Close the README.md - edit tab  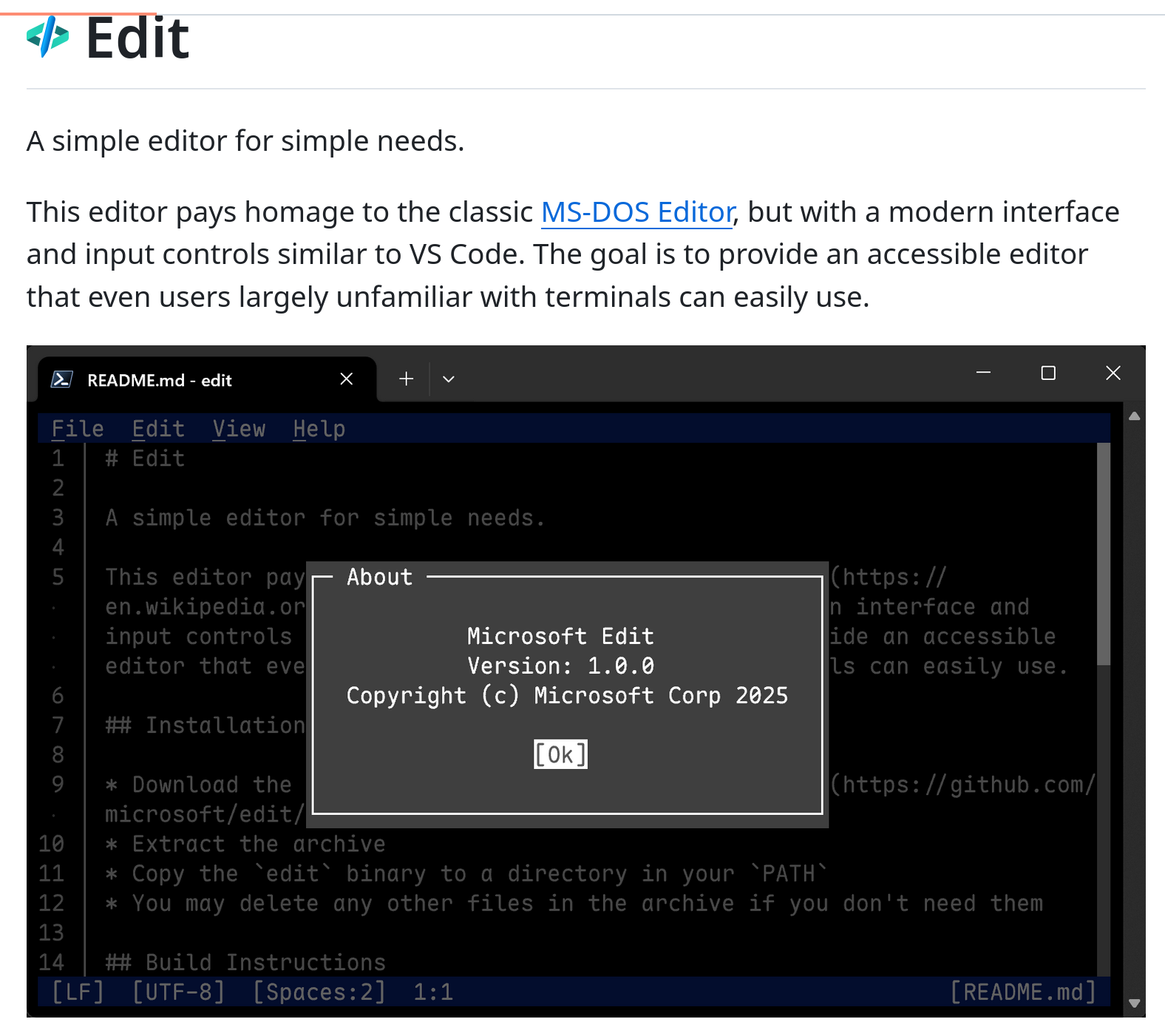(346, 379)
